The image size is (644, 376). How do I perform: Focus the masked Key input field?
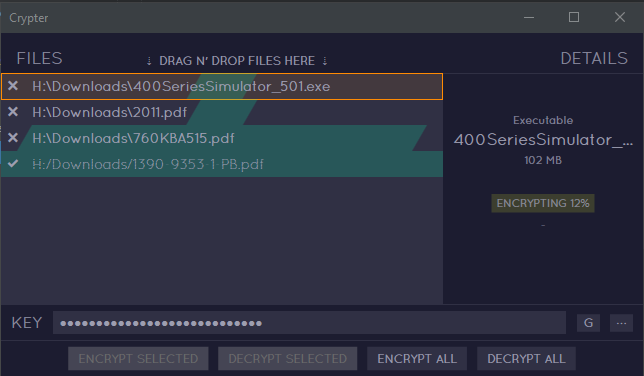pos(309,323)
